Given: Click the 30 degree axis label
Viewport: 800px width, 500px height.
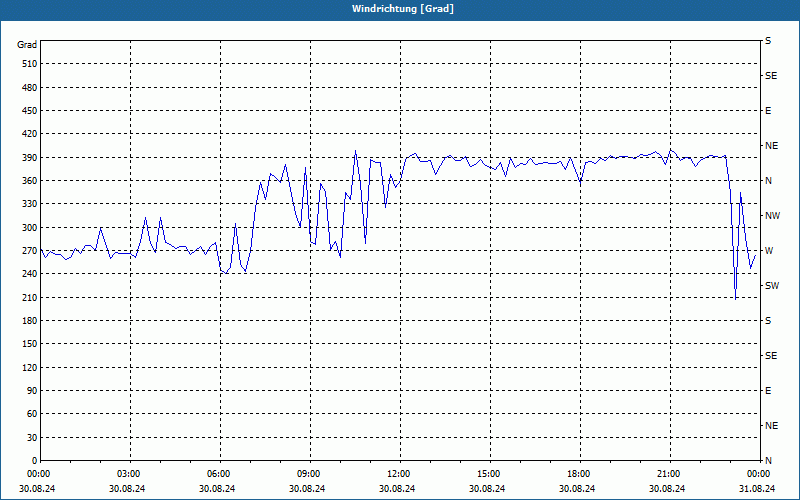Looking at the screenshot, I should (32, 437).
